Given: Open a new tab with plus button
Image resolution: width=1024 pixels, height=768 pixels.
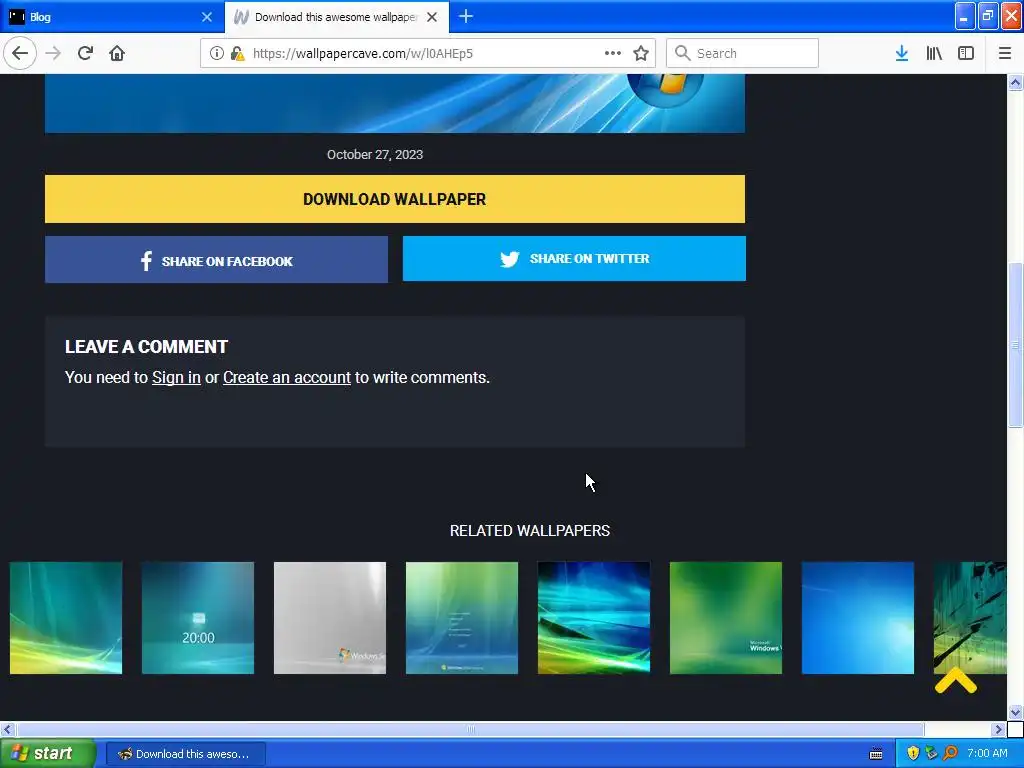Looking at the screenshot, I should pyautogui.click(x=466, y=16).
